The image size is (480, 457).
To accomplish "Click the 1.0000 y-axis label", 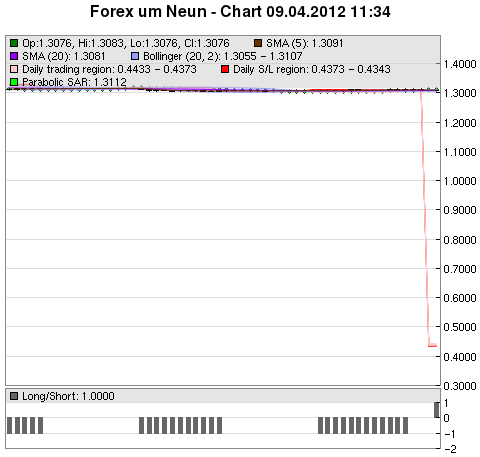I will 460,181.
